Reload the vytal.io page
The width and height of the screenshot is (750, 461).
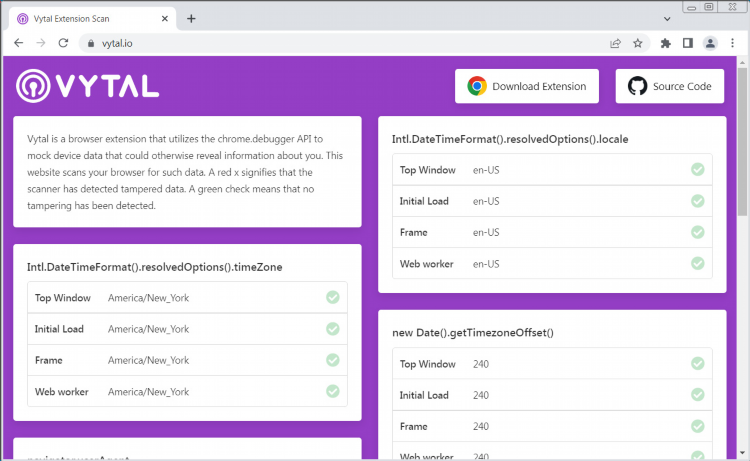(63, 43)
